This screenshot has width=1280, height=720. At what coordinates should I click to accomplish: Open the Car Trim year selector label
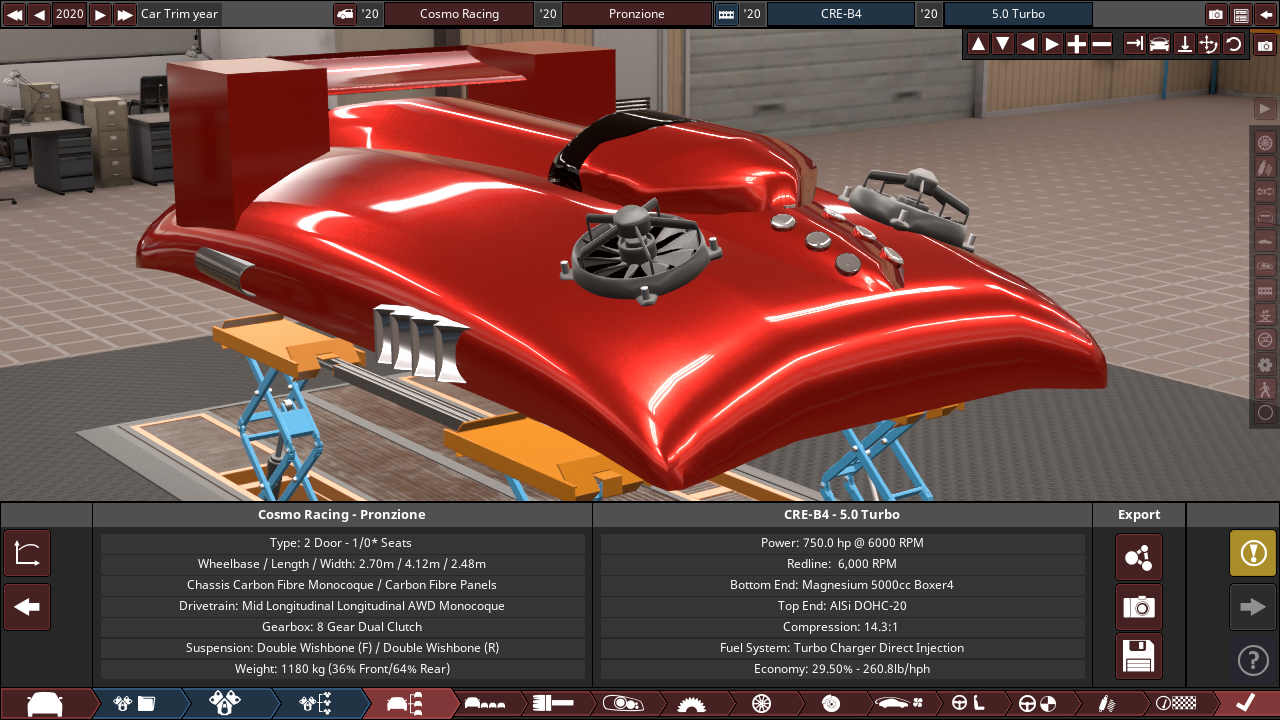(x=179, y=14)
